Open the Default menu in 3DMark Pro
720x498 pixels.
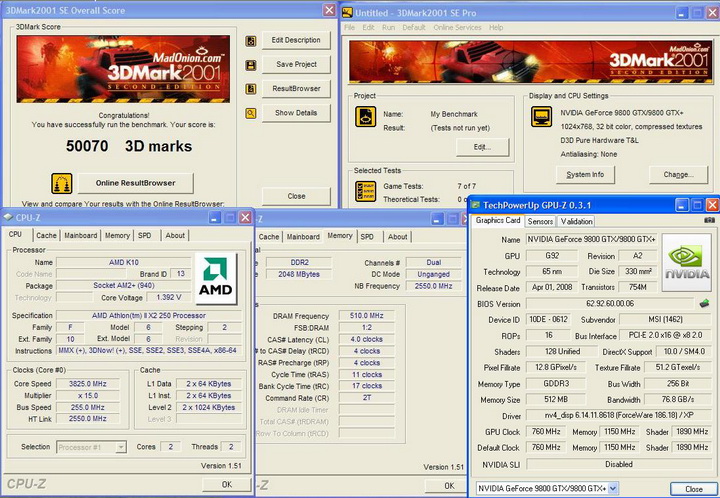(414, 28)
